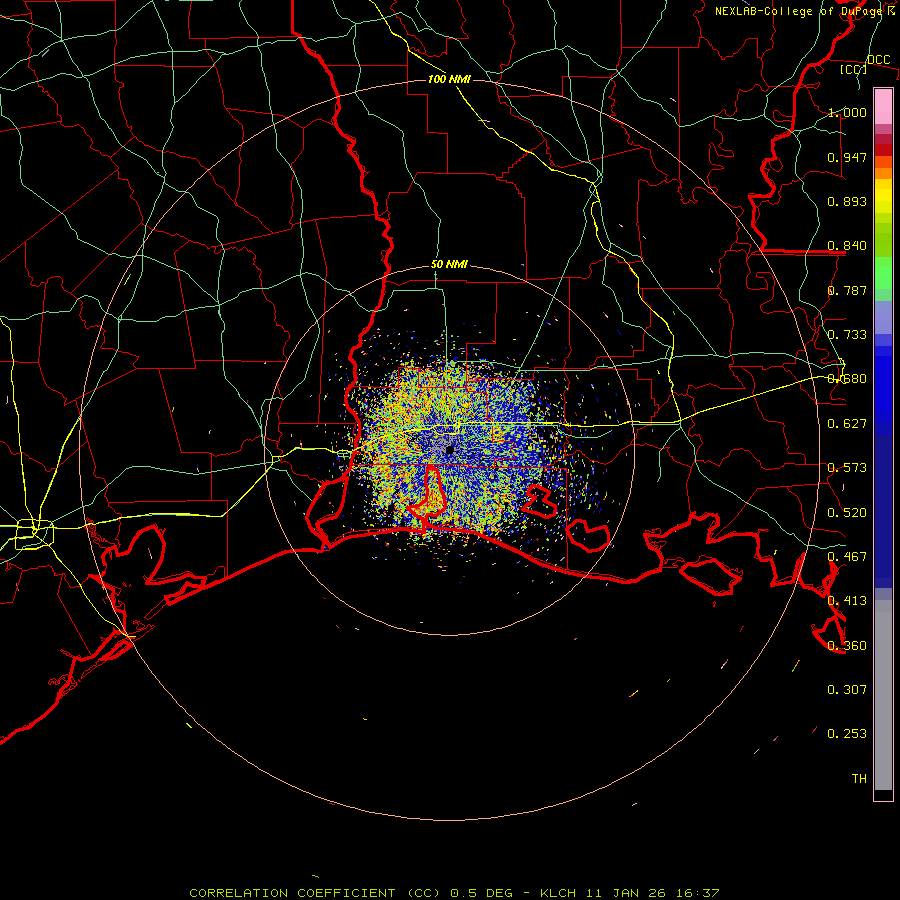
Task: Click the 0.840 color scale label
Action: 847,246
